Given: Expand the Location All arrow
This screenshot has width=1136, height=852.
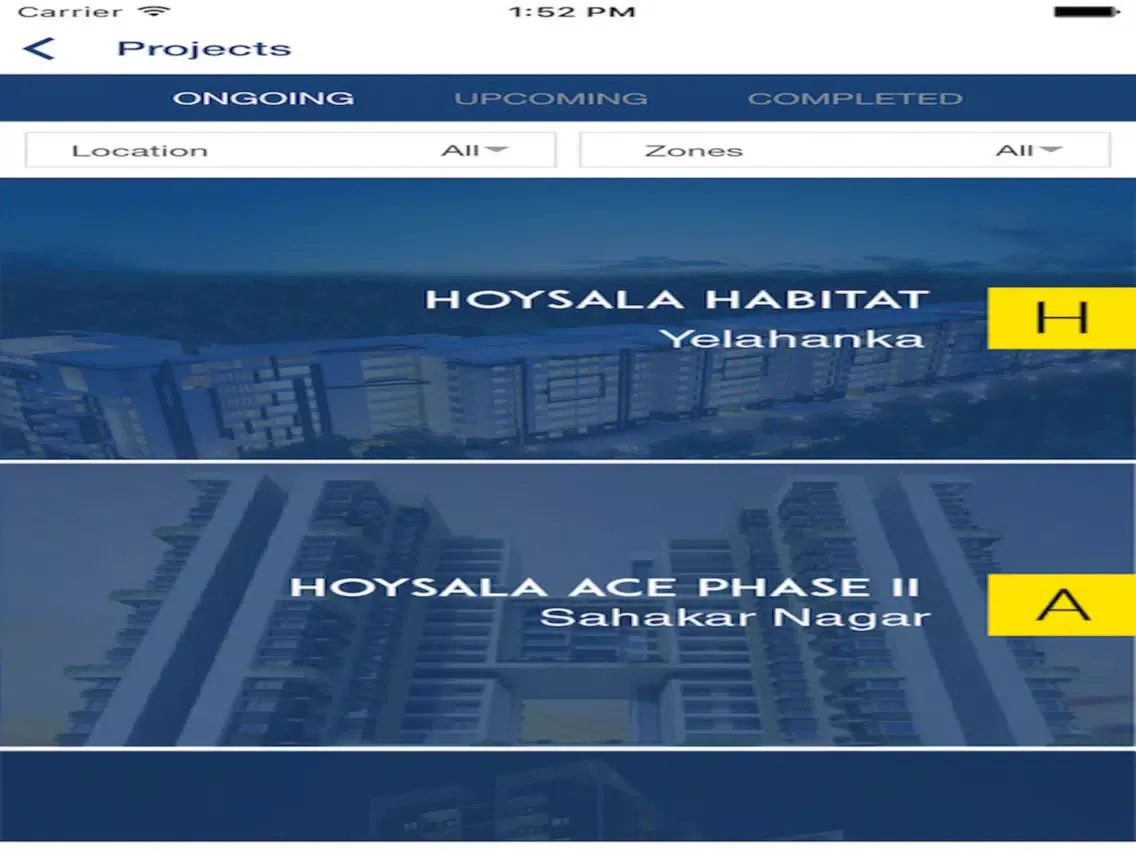Looking at the screenshot, I should pyautogui.click(x=497, y=149).
